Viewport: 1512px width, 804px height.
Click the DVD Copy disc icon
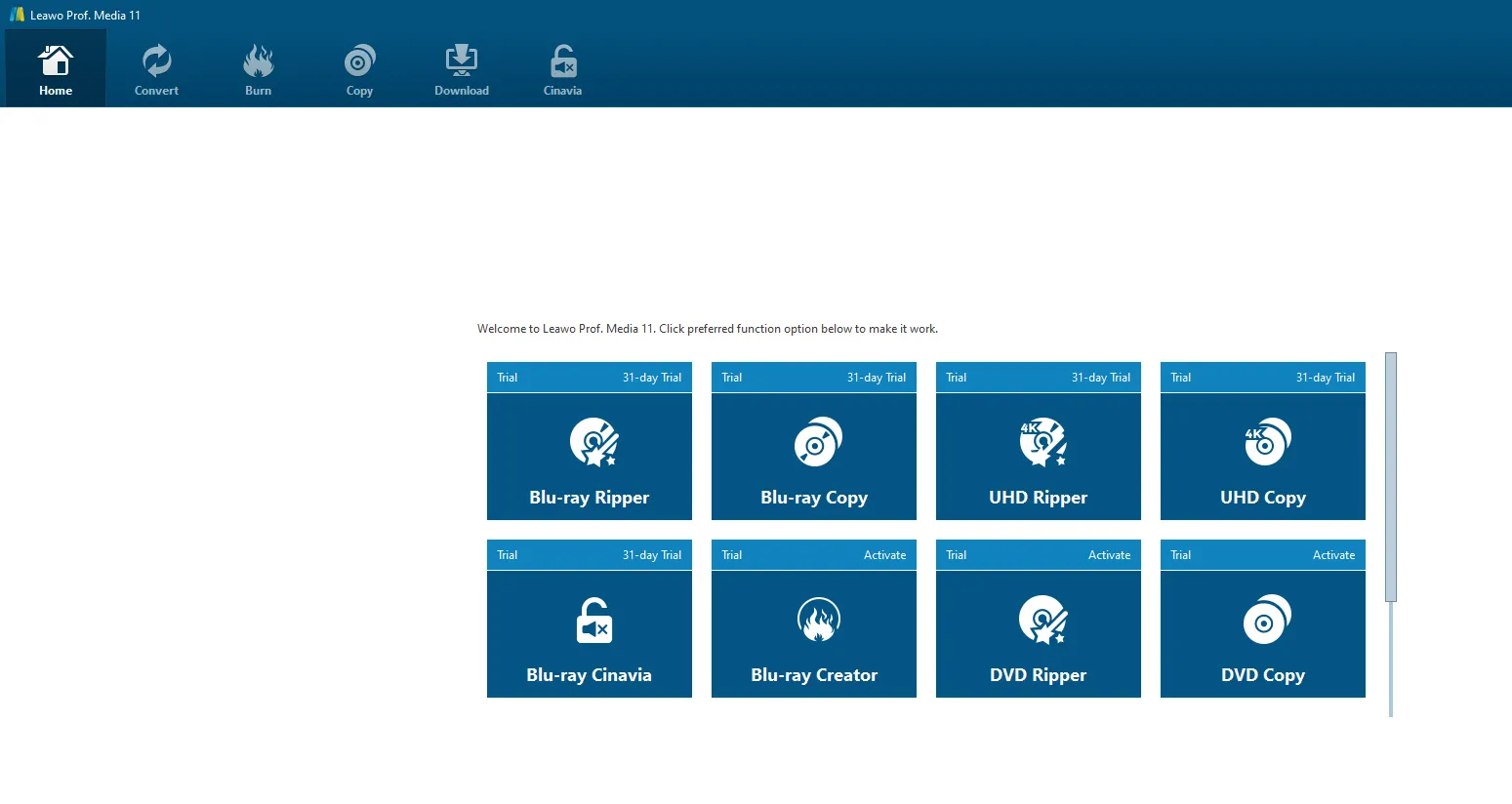[1267, 620]
